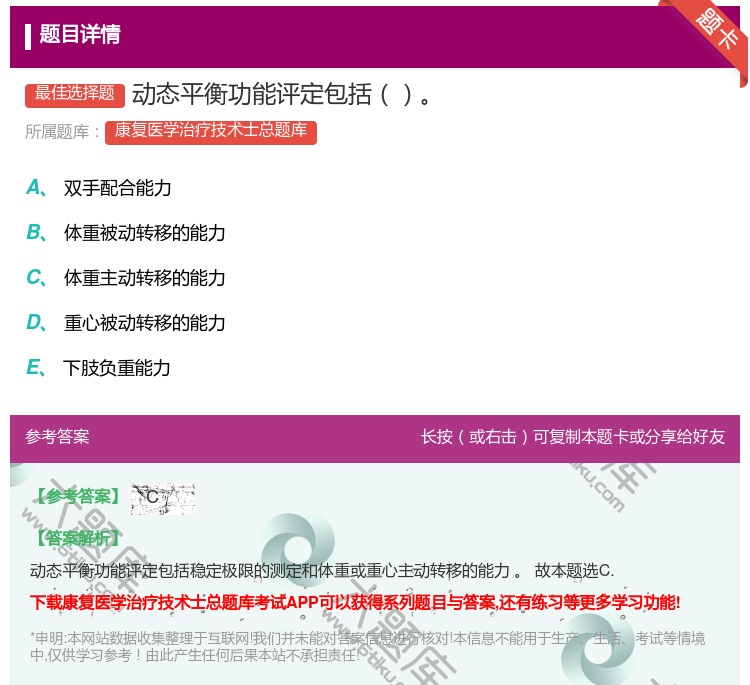This screenshot has width=750, height=685.
Task: Click the question text 动态平衡功能评定包括
Action: (281, 94)
